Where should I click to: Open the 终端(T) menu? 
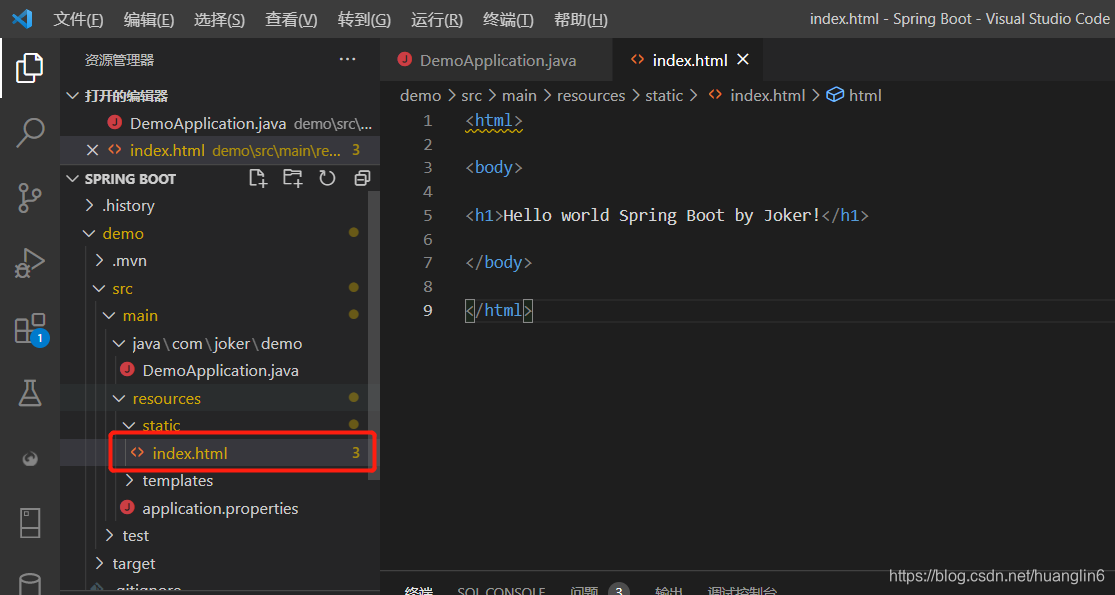508,20
